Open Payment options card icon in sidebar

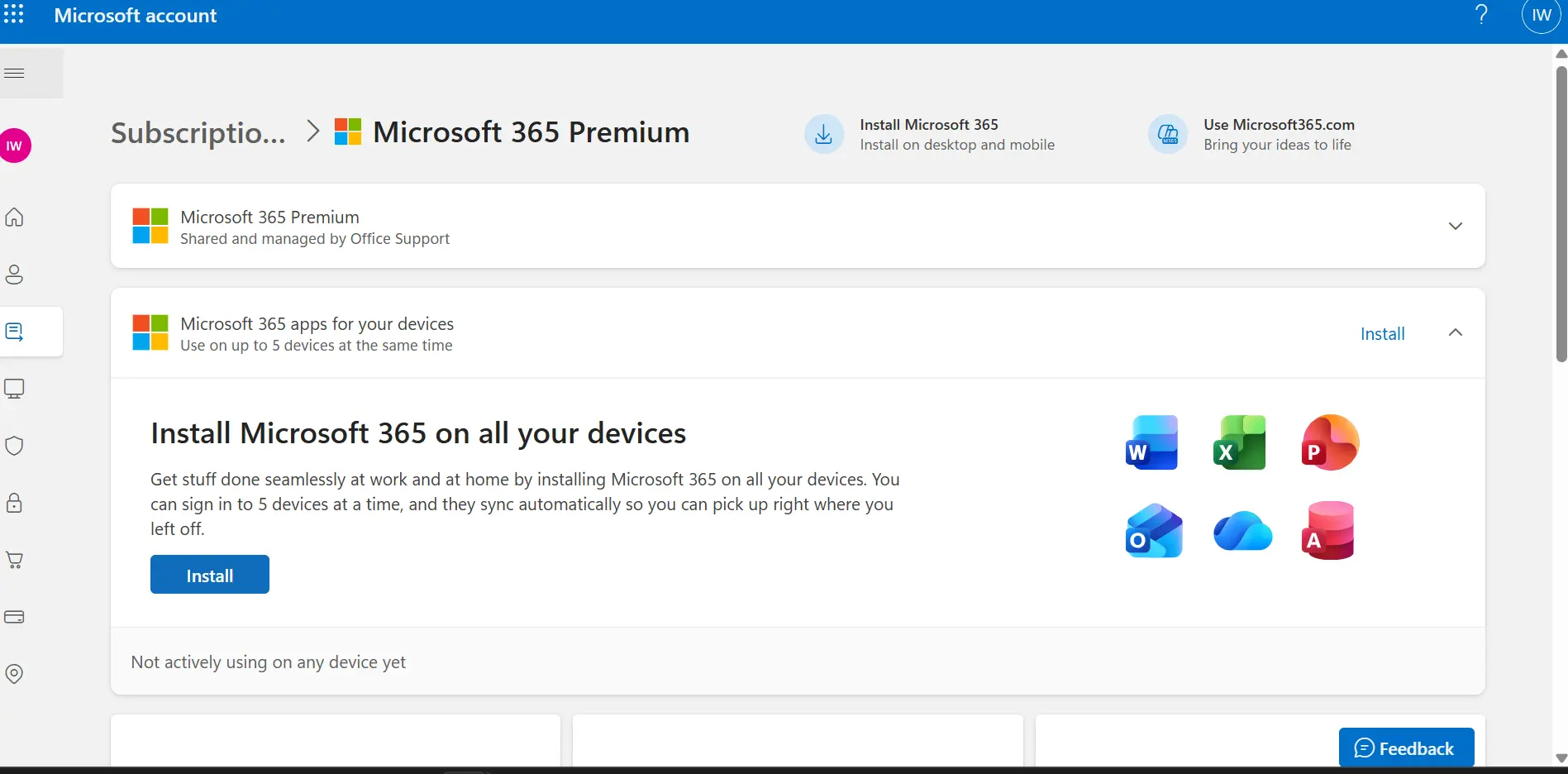coord(15,617)
